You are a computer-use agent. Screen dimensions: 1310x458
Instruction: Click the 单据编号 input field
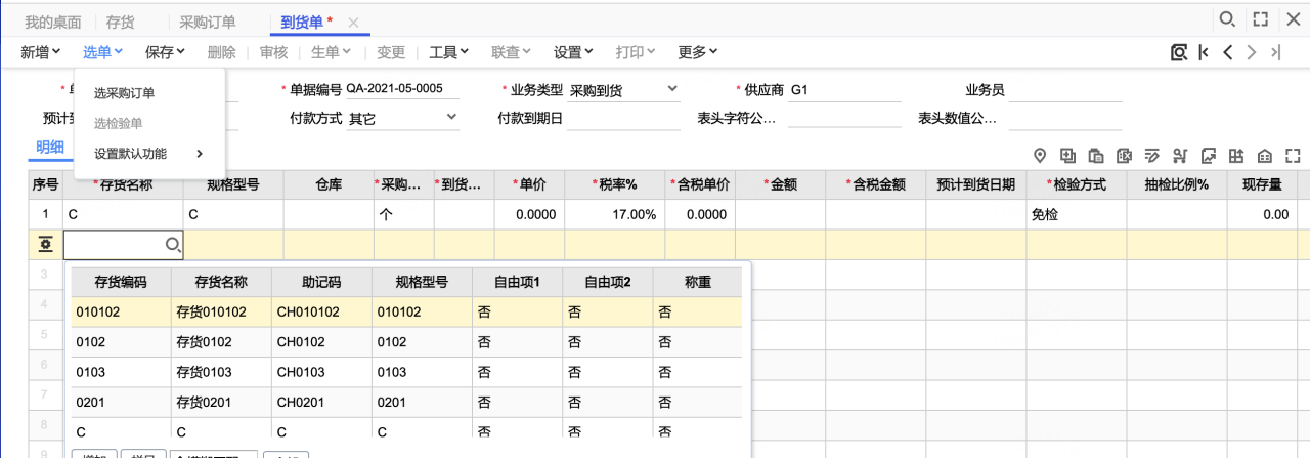(x=403, y=89)
